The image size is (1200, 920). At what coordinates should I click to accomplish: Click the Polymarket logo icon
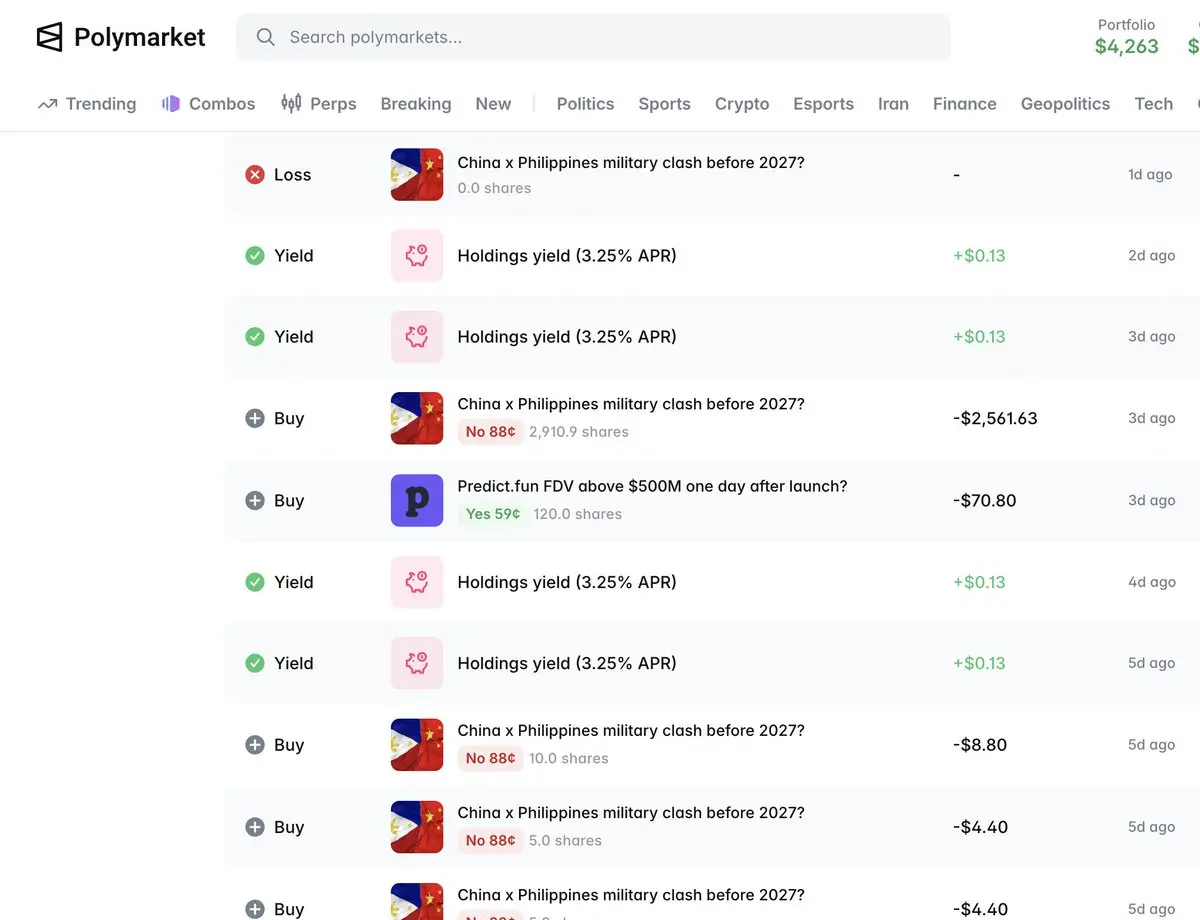50,37
